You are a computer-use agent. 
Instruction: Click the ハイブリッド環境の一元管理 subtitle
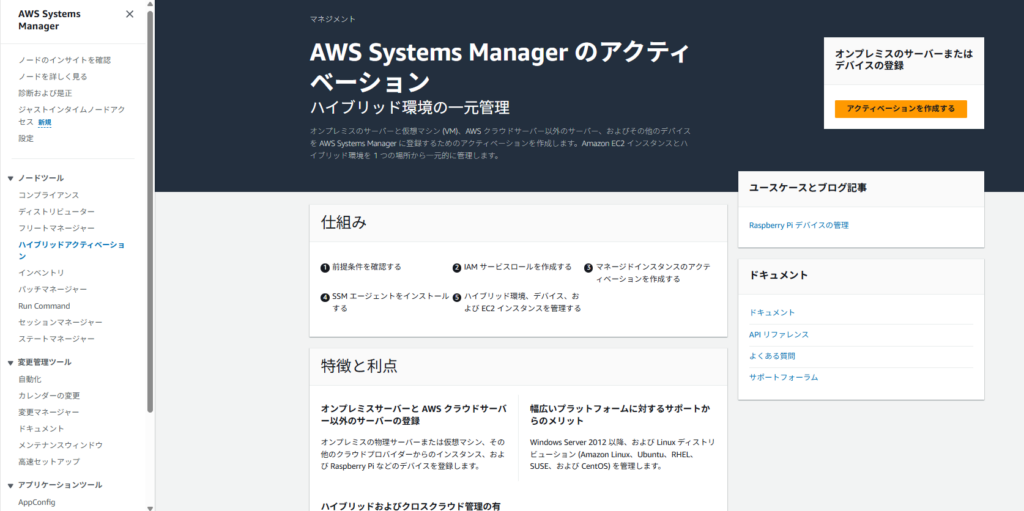pos(409,108)
